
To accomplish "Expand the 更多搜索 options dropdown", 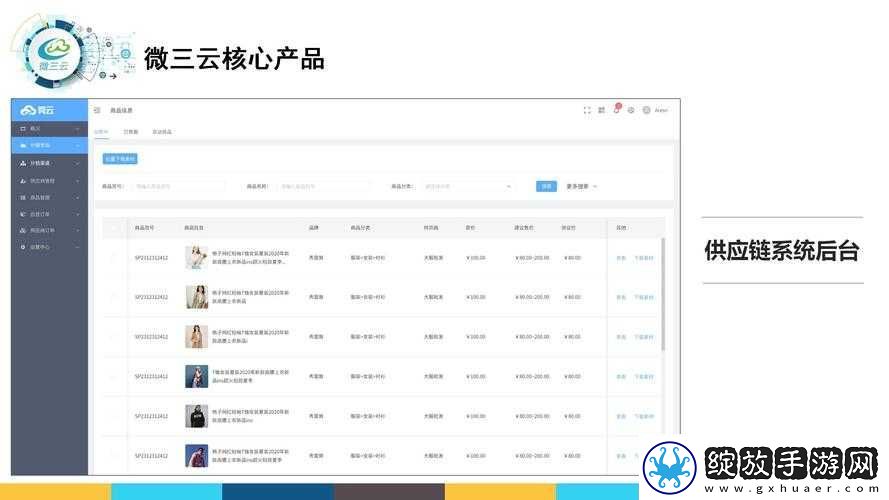I will click(582, 186).
